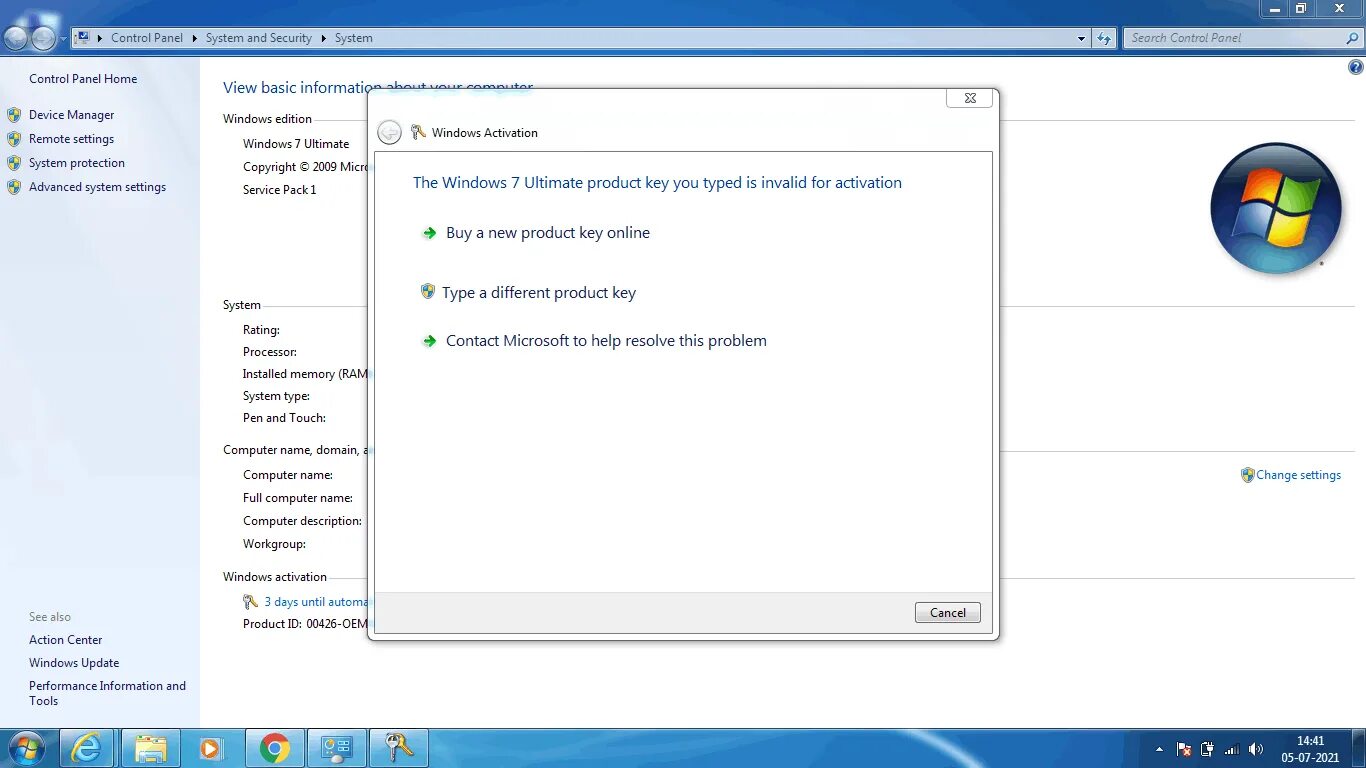Choose Contact Microsoft to help resolve this problem

tap(606, 341)
